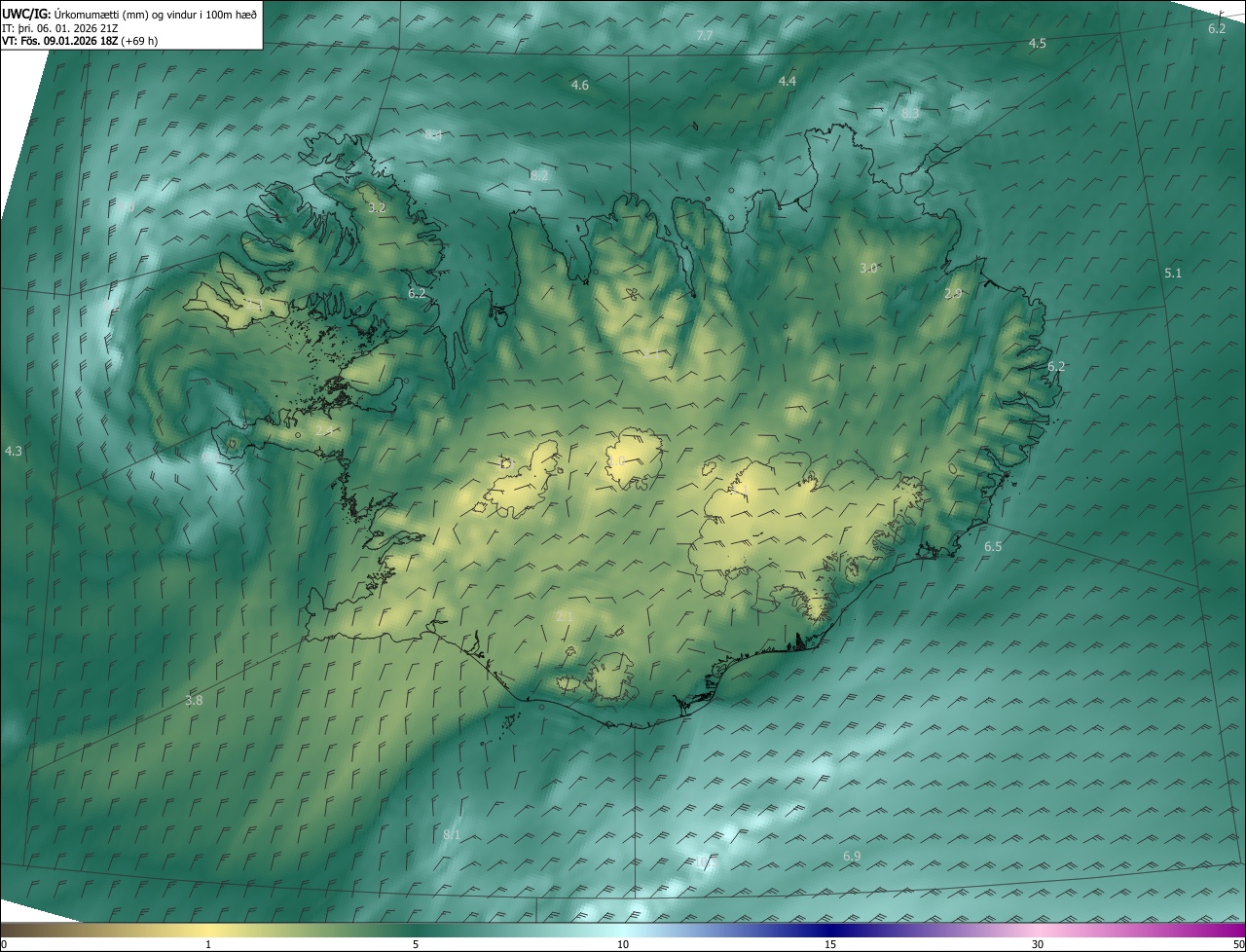Click the 6.2 value at the East Fjords
Screen dimensions: 1246x952
tap(1056, 367)
